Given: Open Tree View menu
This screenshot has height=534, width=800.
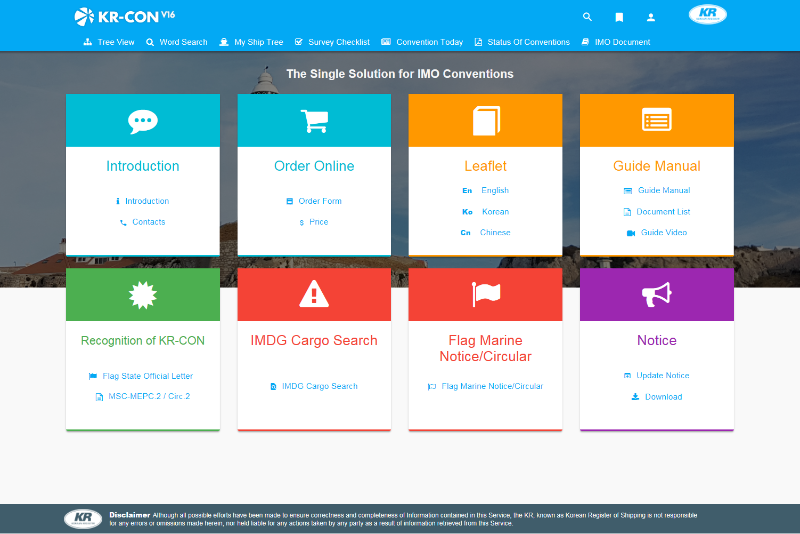Looking at the screenshot, I should (109, 42).
